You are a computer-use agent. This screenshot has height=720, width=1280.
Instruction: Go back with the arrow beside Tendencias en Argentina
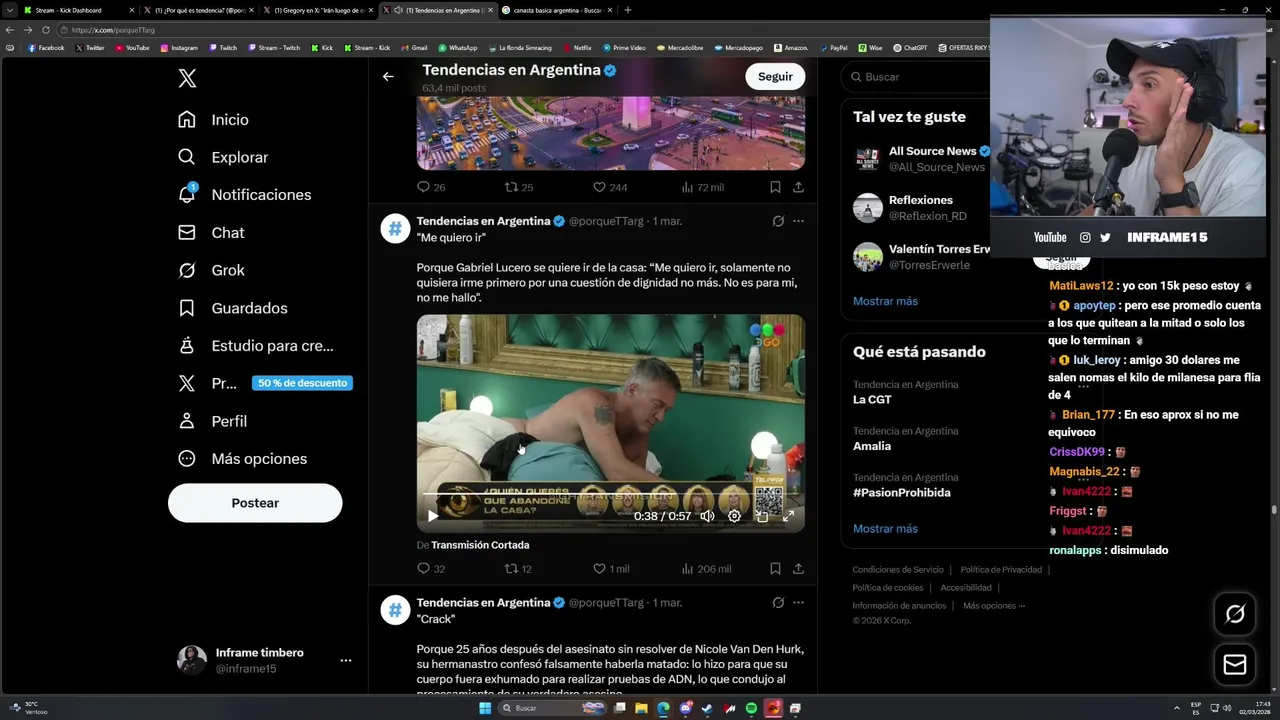388,76
